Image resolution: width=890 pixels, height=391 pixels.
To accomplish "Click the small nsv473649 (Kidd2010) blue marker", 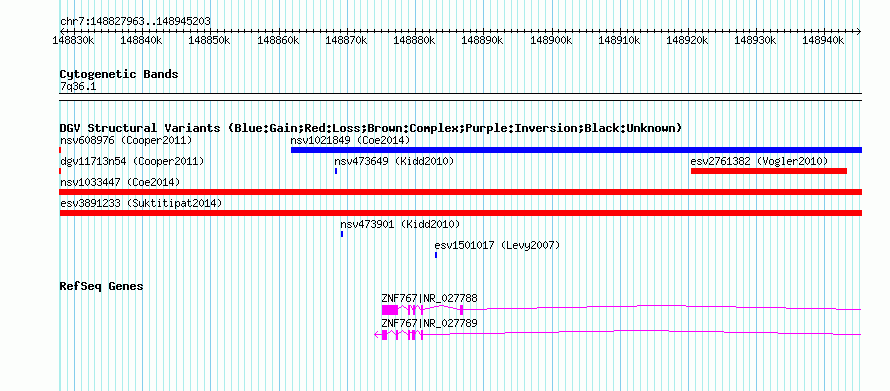I will click(x=336, y=171).
